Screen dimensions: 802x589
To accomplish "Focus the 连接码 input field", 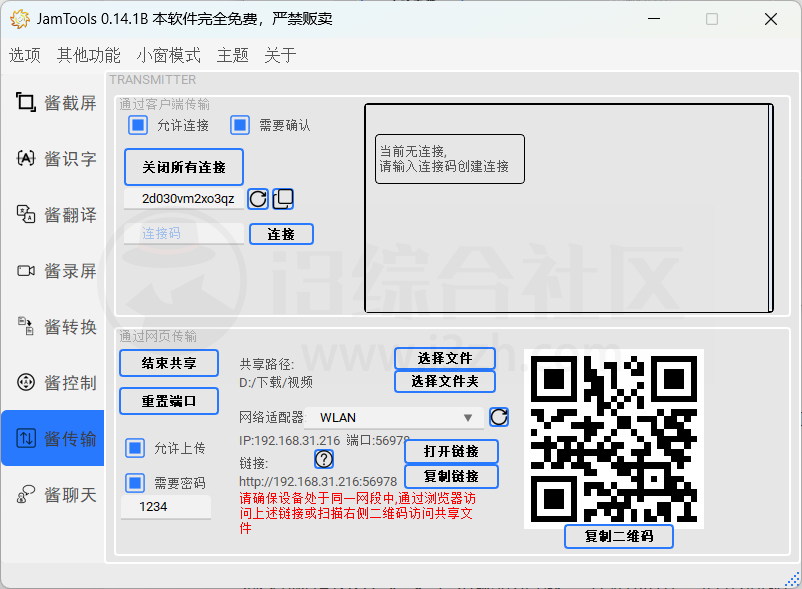I will click(184, 234).
